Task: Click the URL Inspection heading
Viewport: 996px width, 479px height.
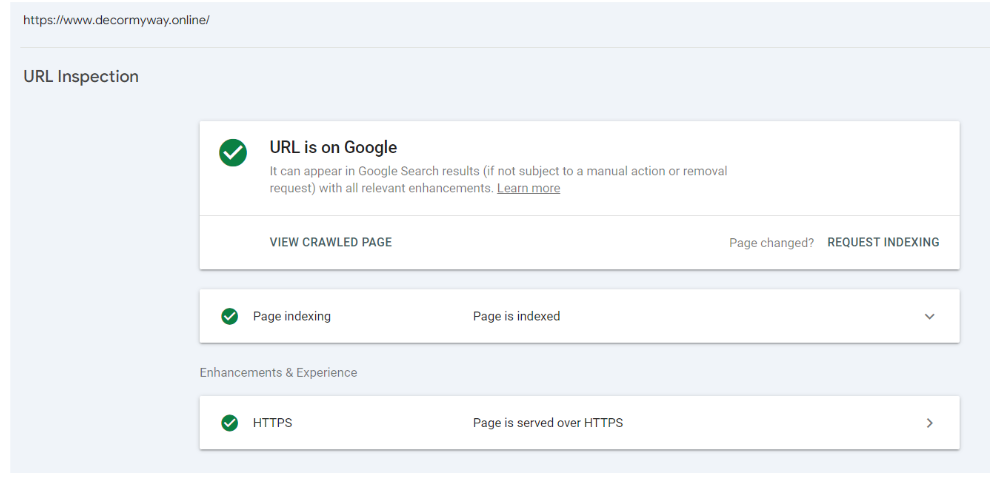Action: click(x=81, y=76)
